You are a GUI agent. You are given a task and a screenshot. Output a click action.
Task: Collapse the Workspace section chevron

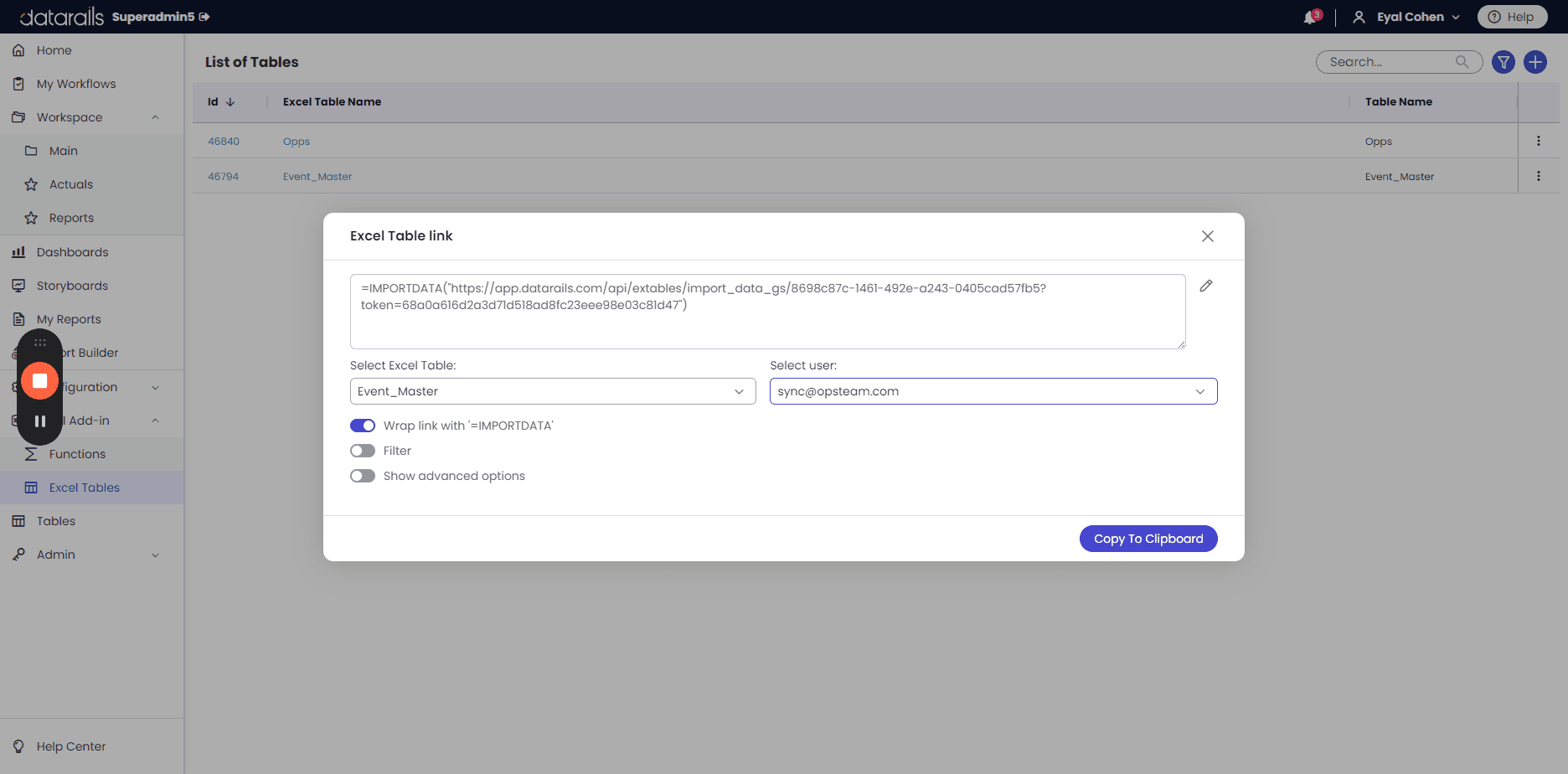pyautogui.click(x=155, y=117)
